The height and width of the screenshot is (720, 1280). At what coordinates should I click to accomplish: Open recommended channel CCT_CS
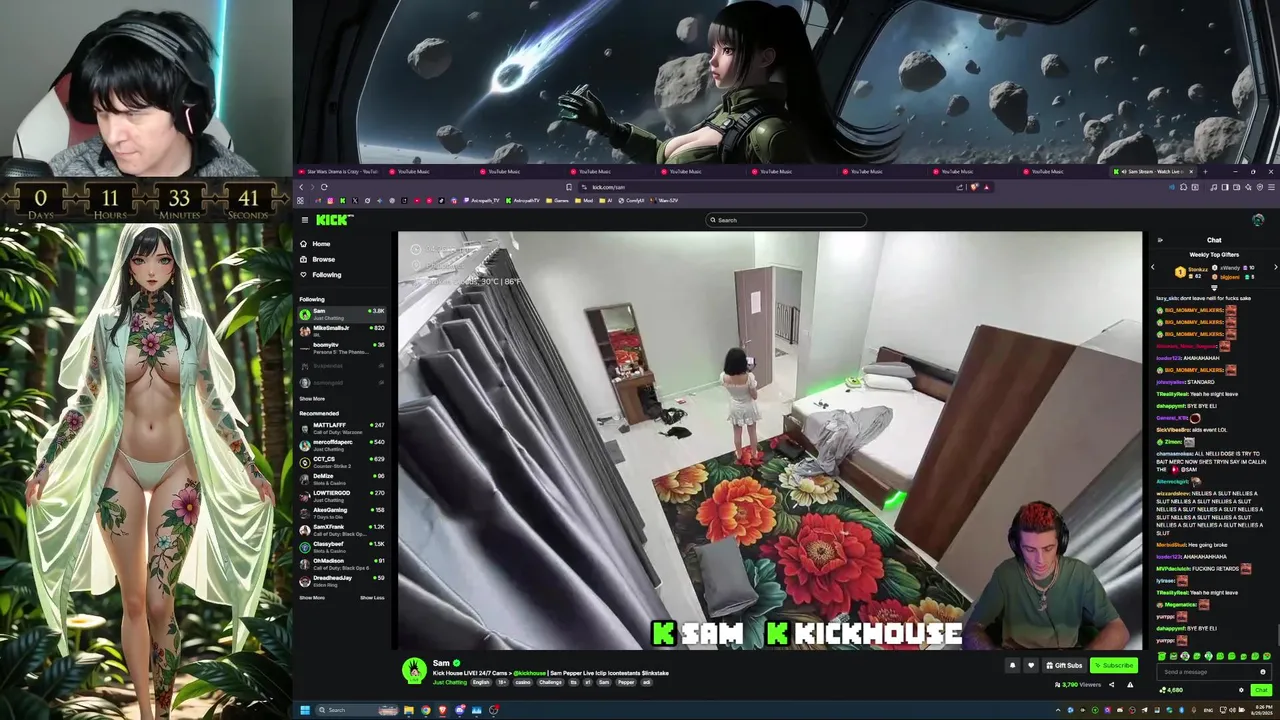point(342,461)
